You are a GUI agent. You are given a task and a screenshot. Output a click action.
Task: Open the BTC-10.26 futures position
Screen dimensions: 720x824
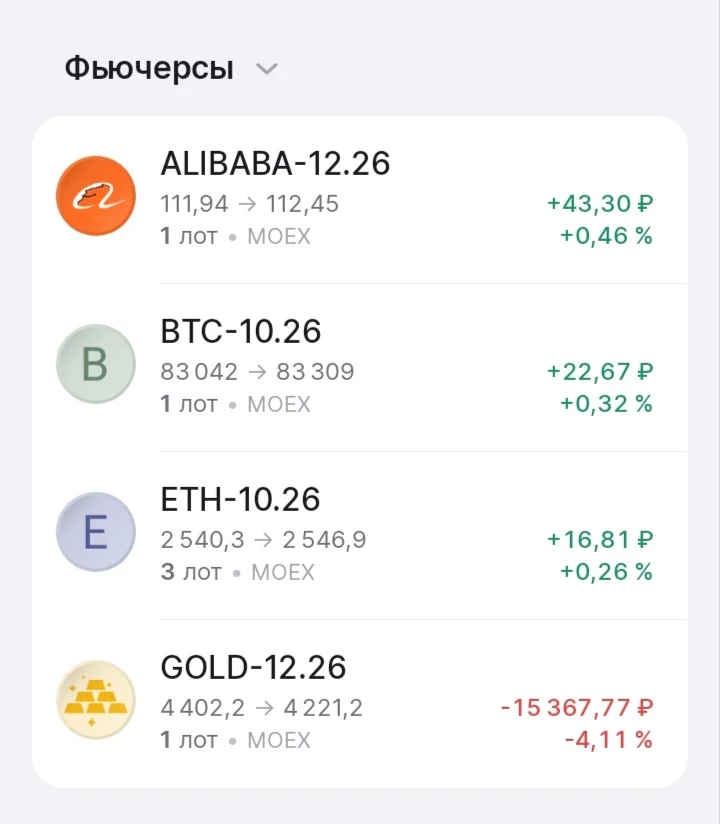(x=359, y=367)
